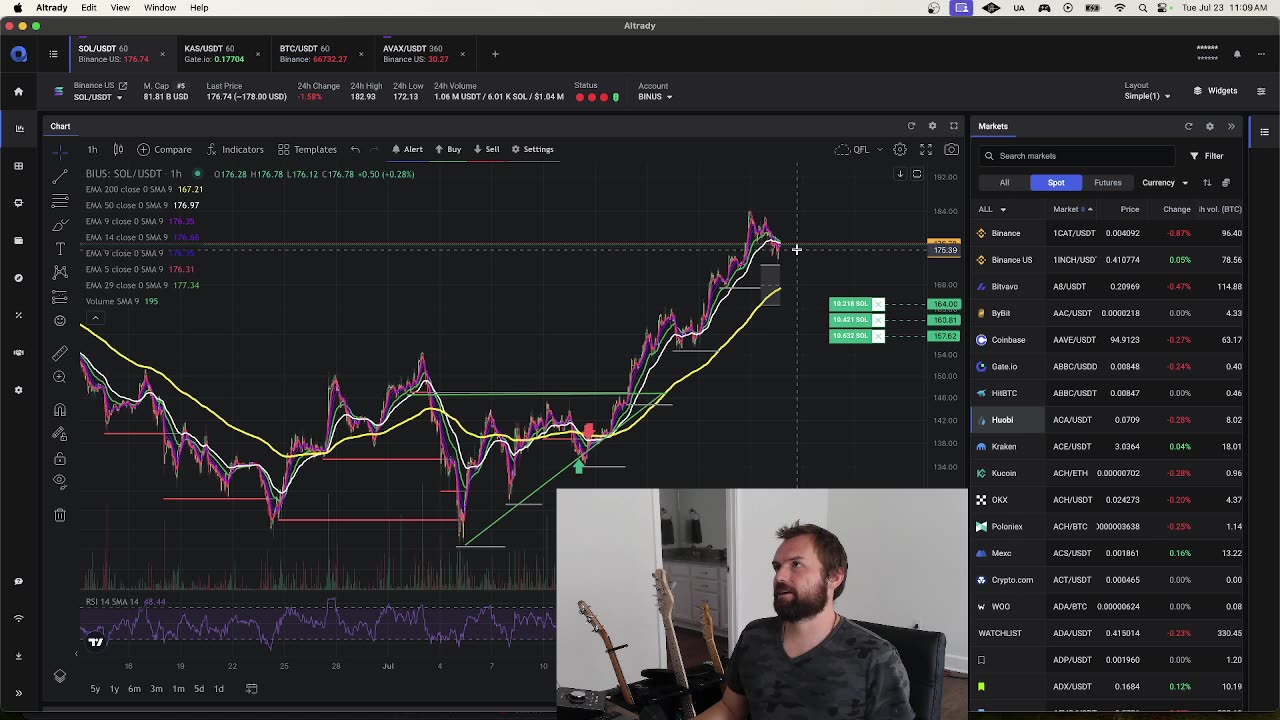
Task: Undo the last chart action
Action: click(355, 149)
